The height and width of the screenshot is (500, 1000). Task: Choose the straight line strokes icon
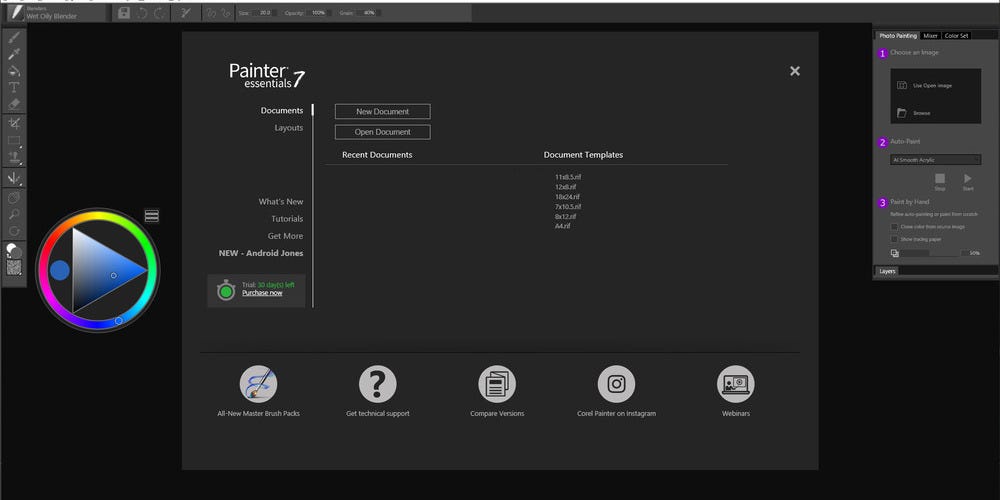(226, 13)
